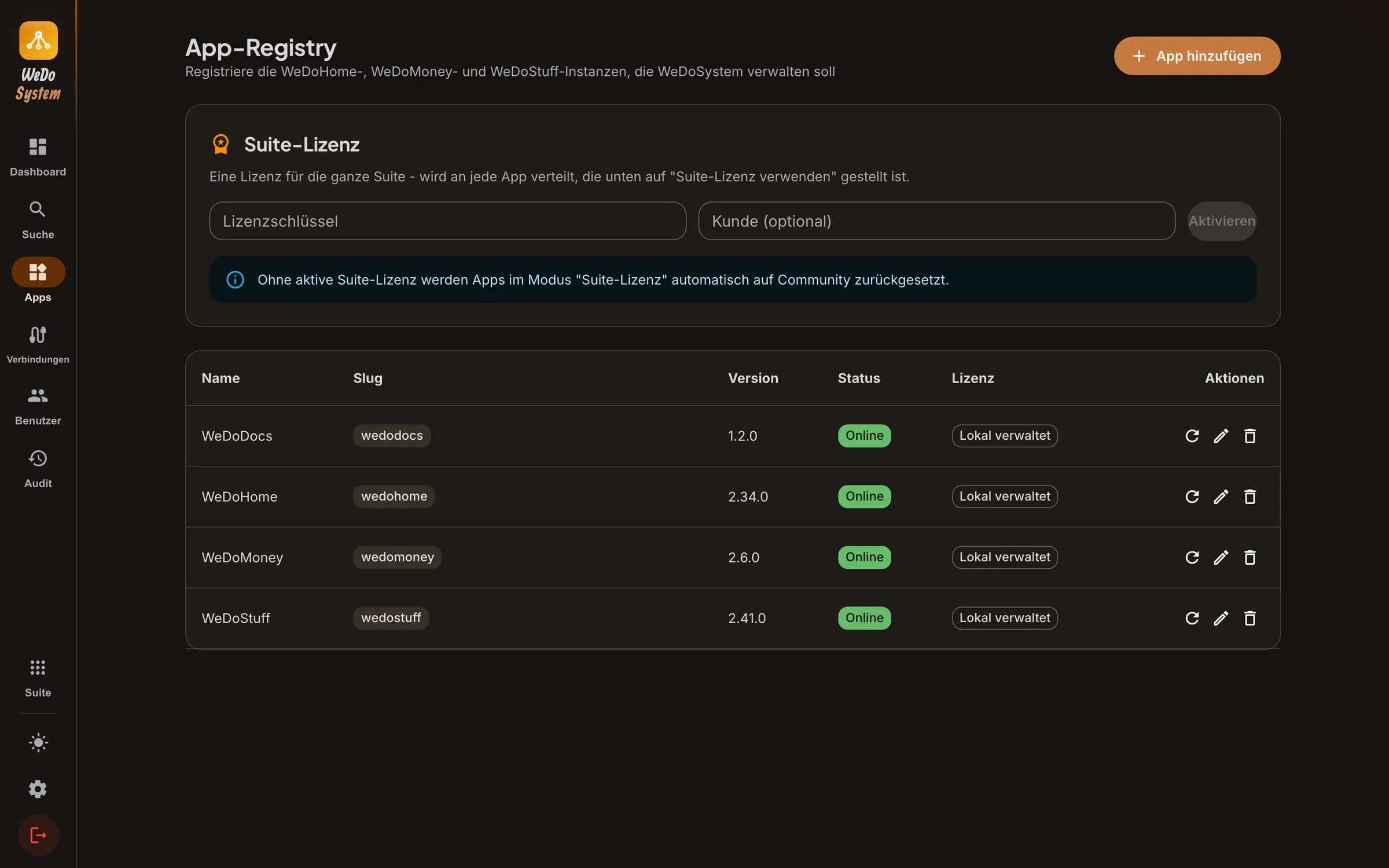
Task: Edit the WeDoMoney app entry
Action: 1221,557
